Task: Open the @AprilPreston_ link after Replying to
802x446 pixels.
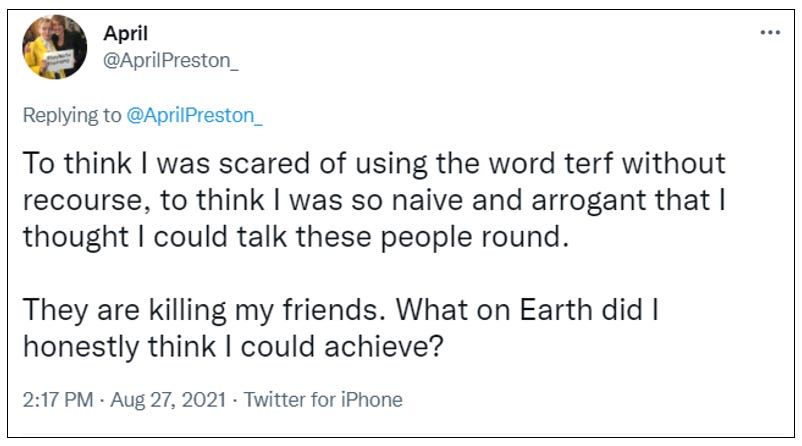Action: (195, 115)
